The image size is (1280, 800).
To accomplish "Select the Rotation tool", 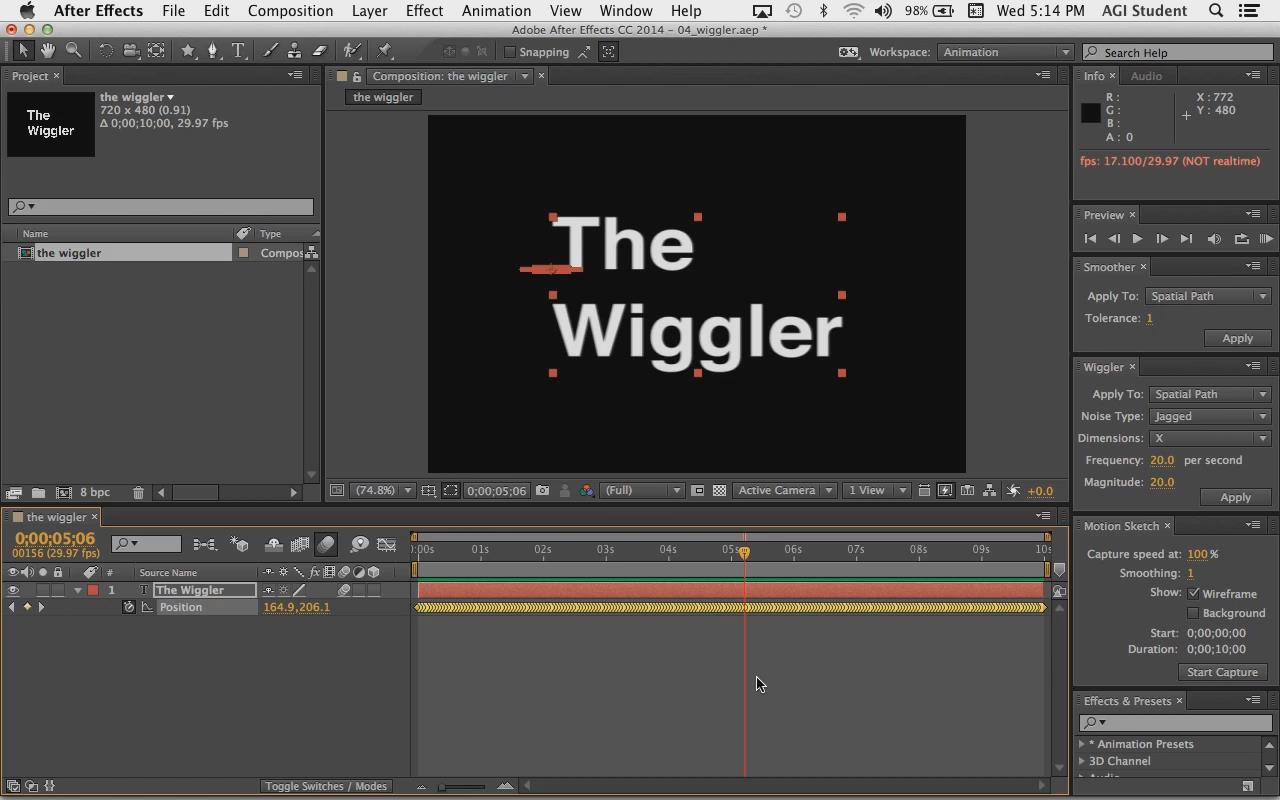I will tap(105, 51).
